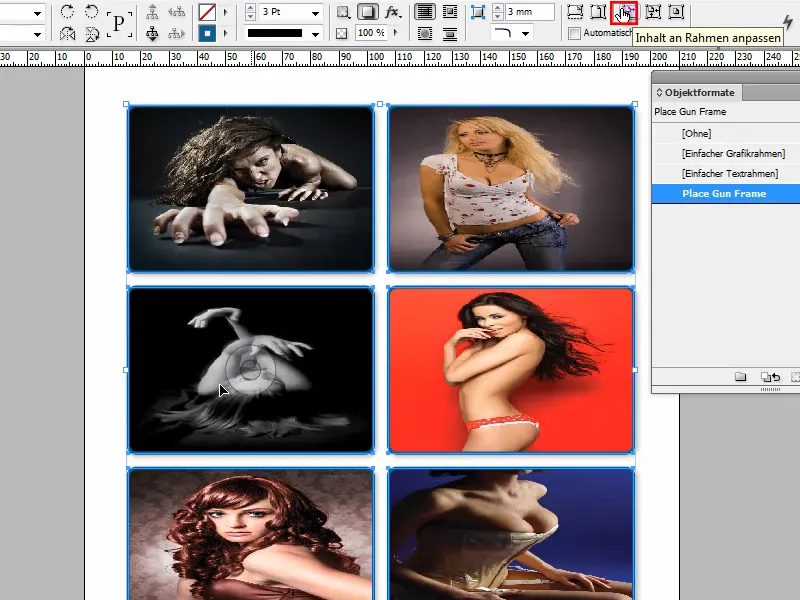Click the 100 % opacity field

[370, 33]
